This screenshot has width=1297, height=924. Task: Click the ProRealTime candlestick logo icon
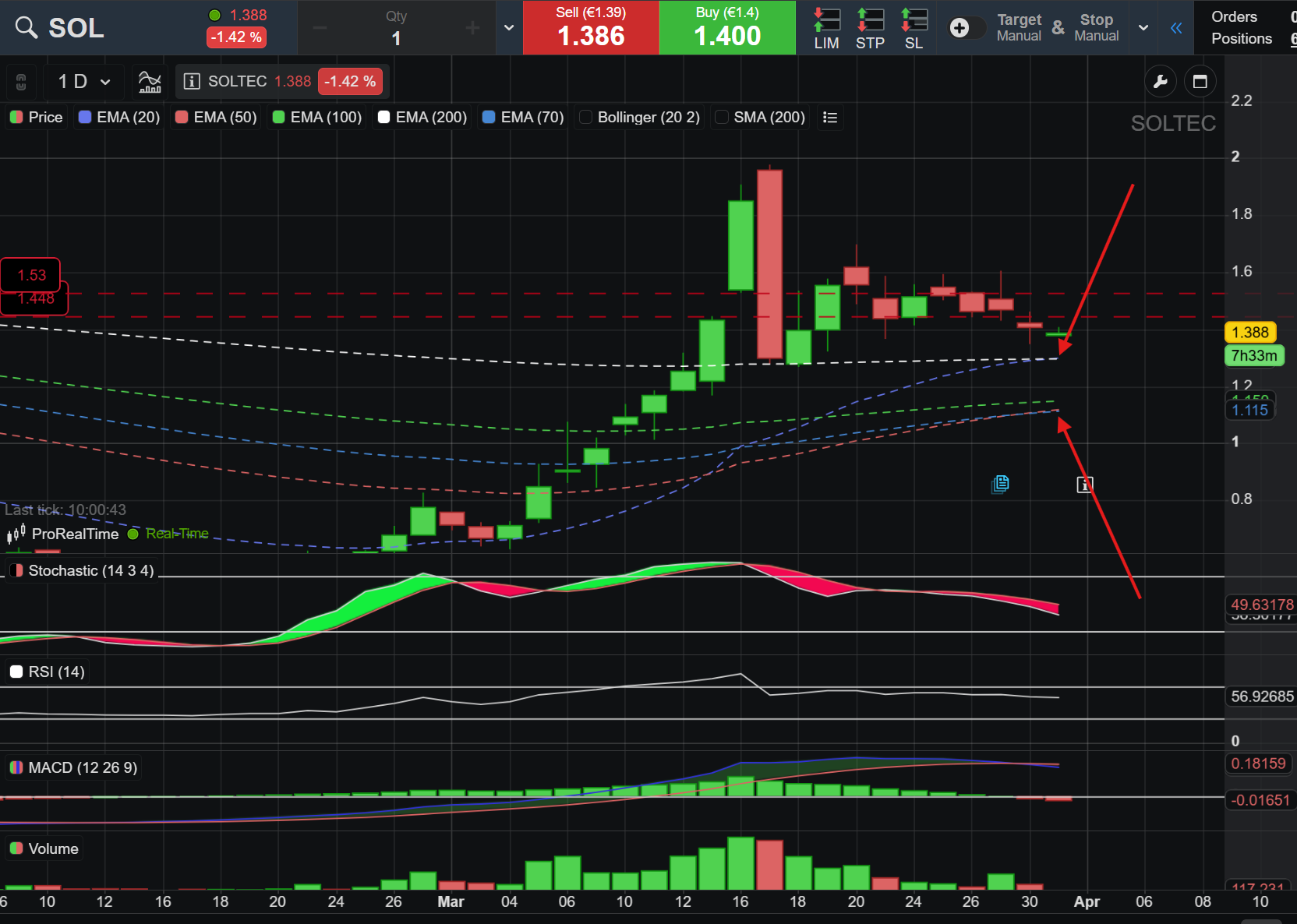pyautogui.click(x=16, y=534)
